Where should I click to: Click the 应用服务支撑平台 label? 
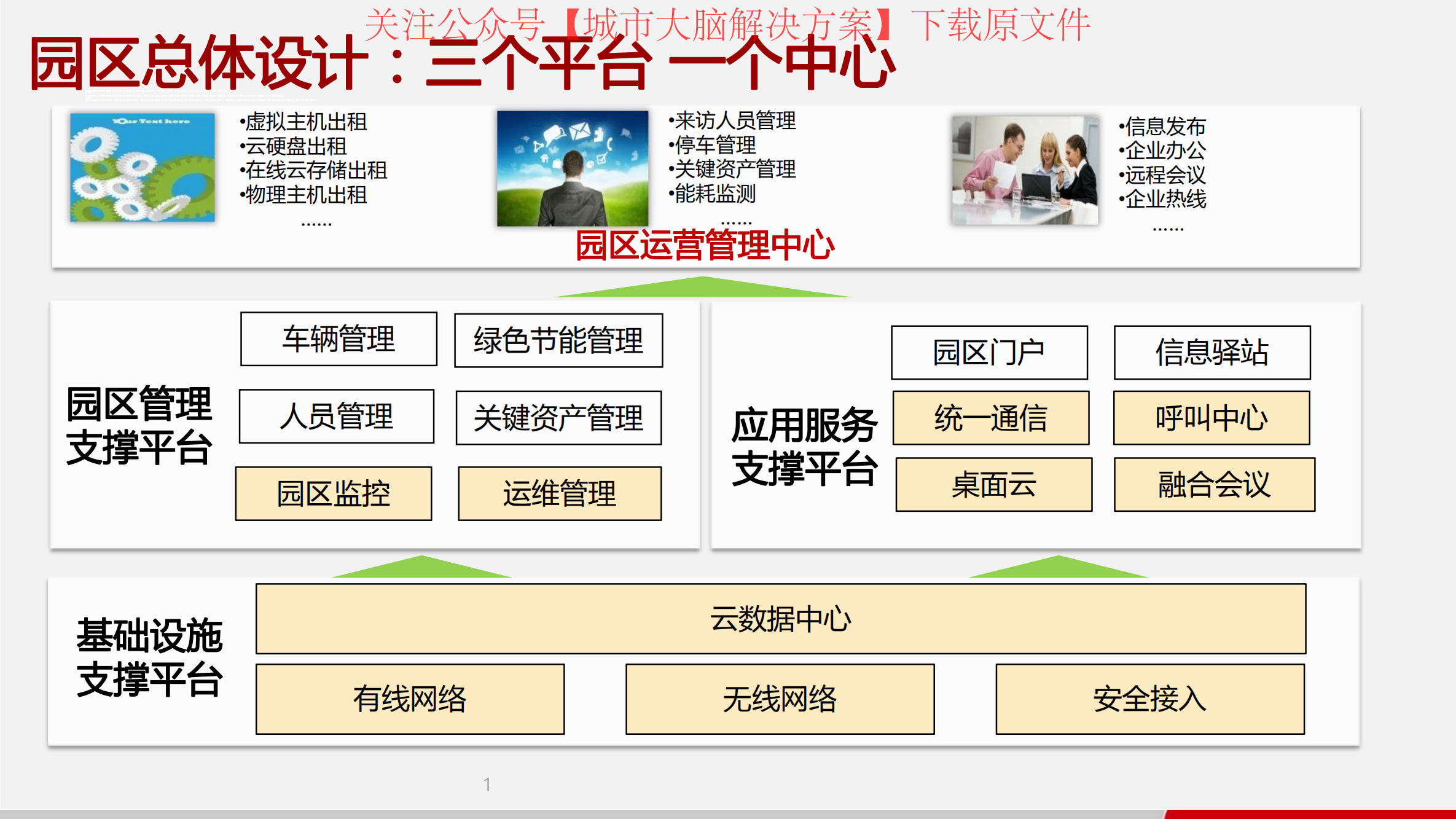[x=804, y=447]
